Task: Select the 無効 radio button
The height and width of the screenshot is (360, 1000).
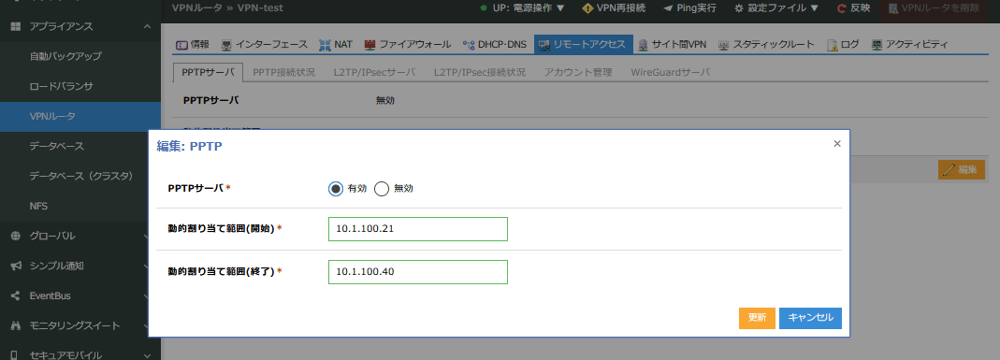Action: coord(381,189)
